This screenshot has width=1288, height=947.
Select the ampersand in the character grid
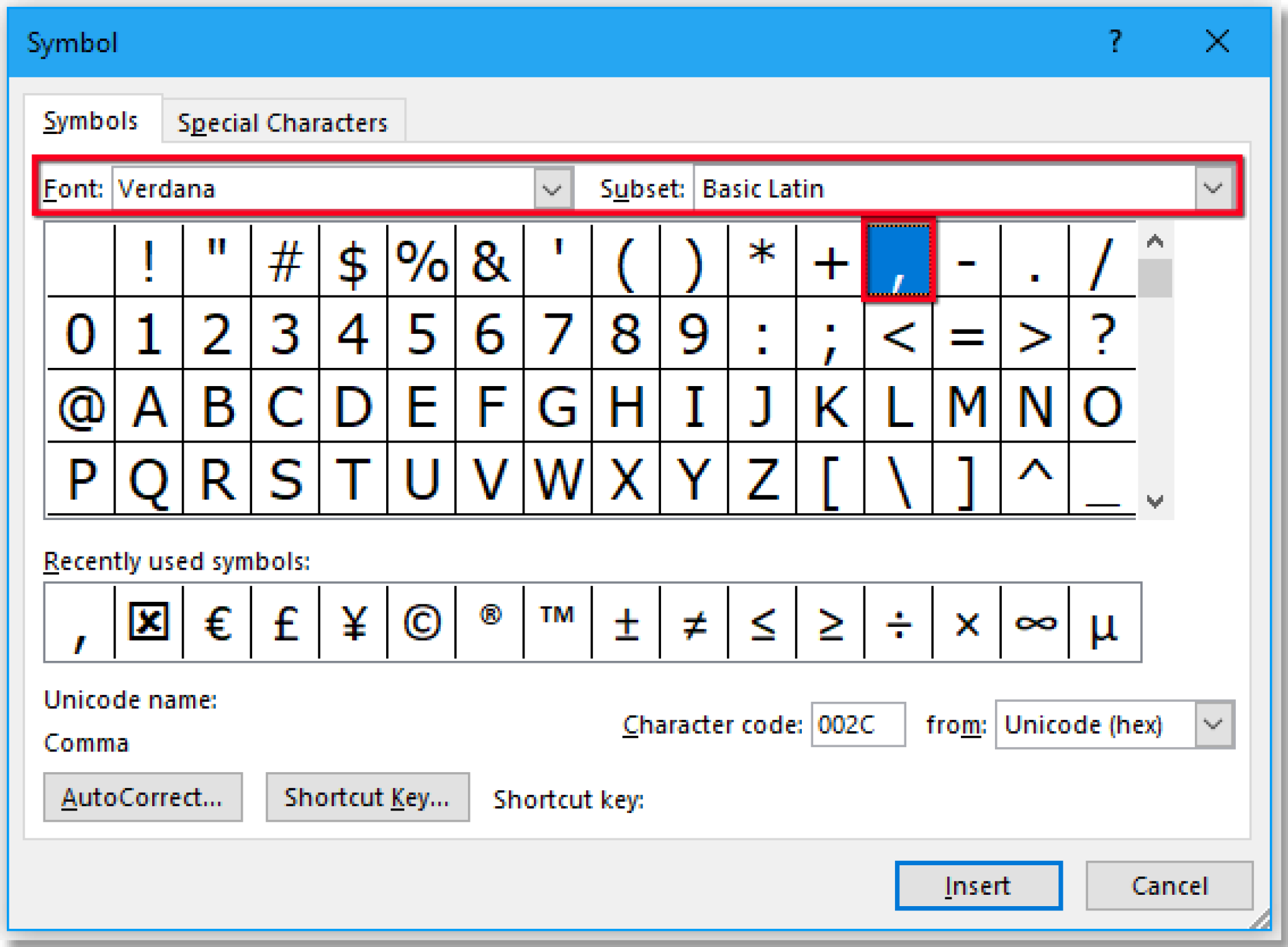tap(489, 262)
